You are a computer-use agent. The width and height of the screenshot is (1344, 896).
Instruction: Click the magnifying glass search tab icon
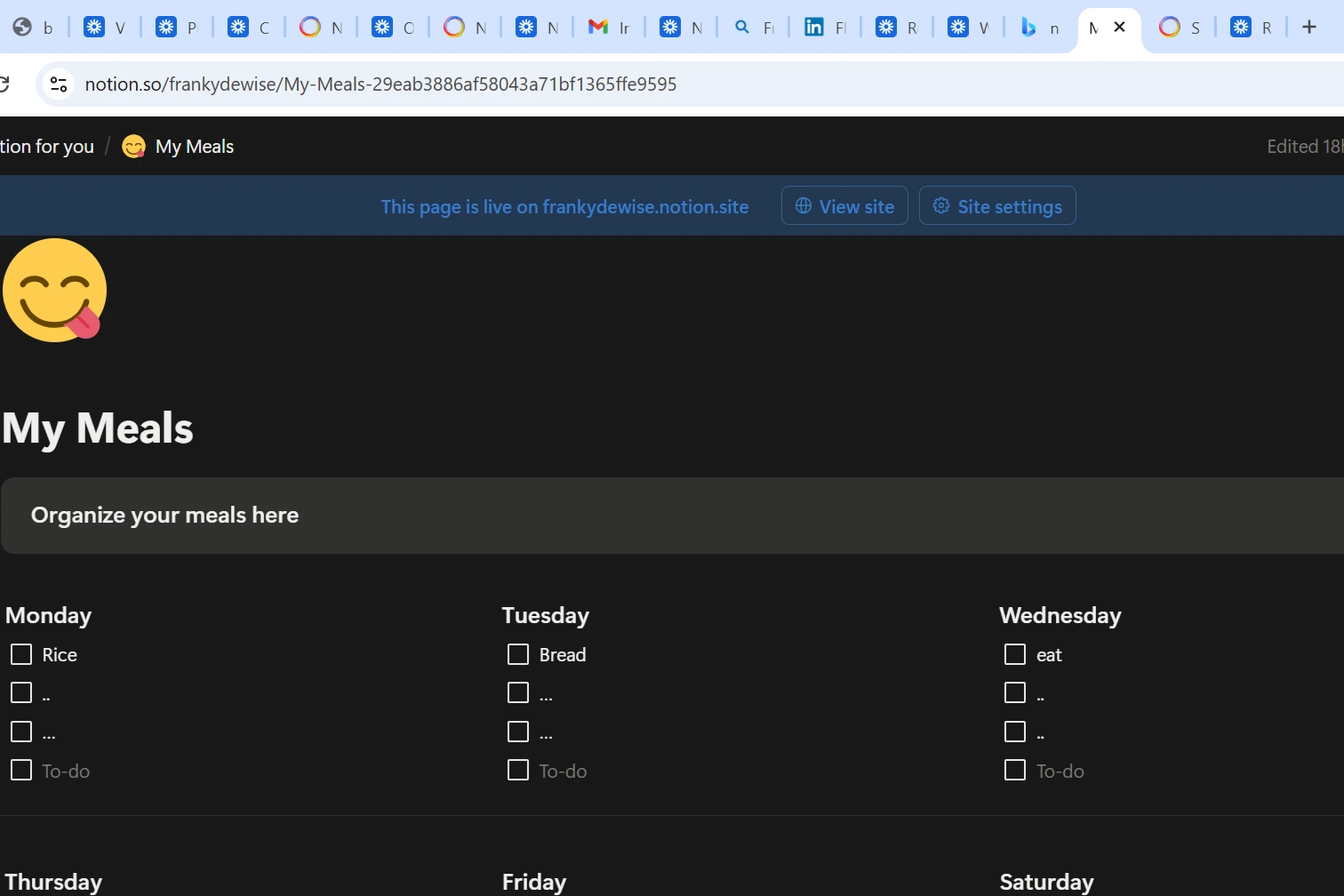[x=742, y=27]
